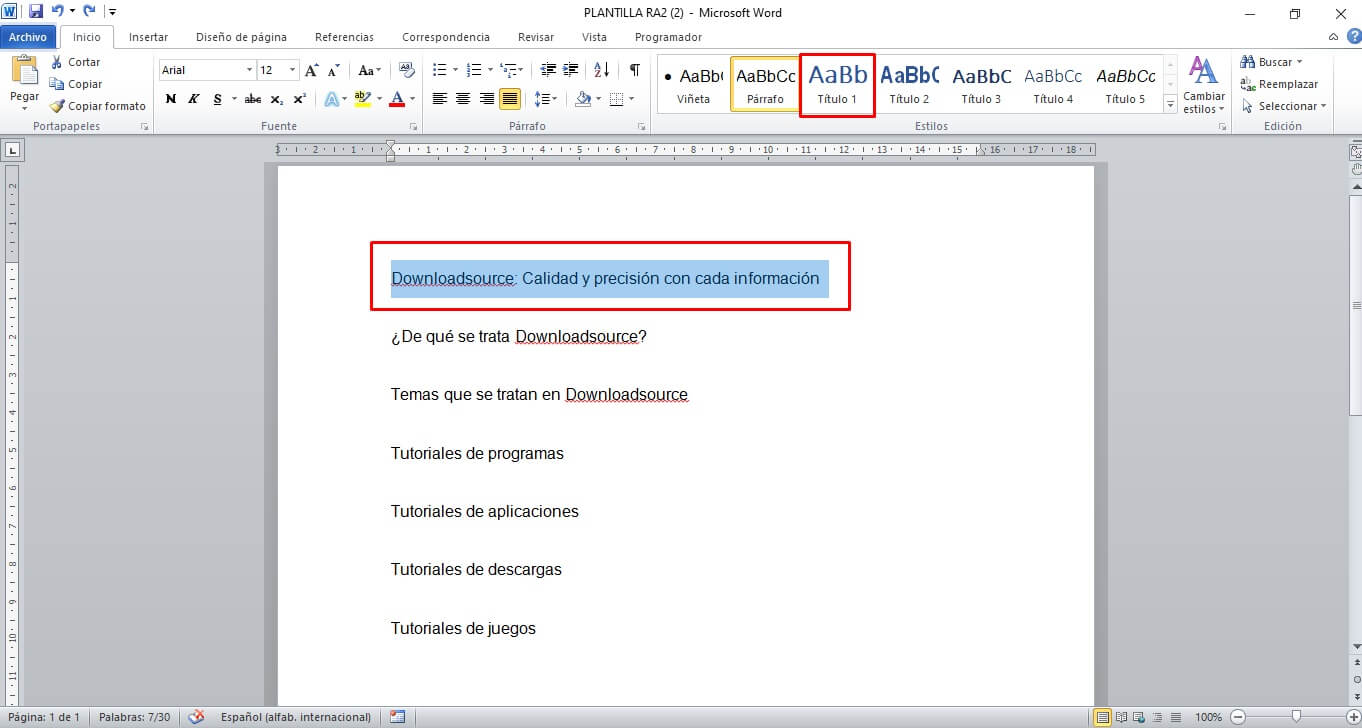Switch to Programador tab
The image size is (1362, 728).
[668, 37]
